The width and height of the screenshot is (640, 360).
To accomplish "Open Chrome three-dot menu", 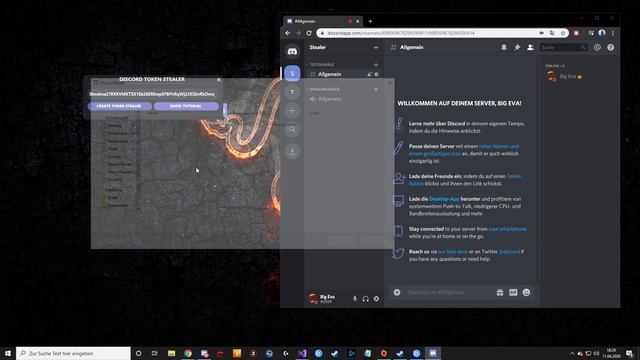I will click(x=613, y=33).
